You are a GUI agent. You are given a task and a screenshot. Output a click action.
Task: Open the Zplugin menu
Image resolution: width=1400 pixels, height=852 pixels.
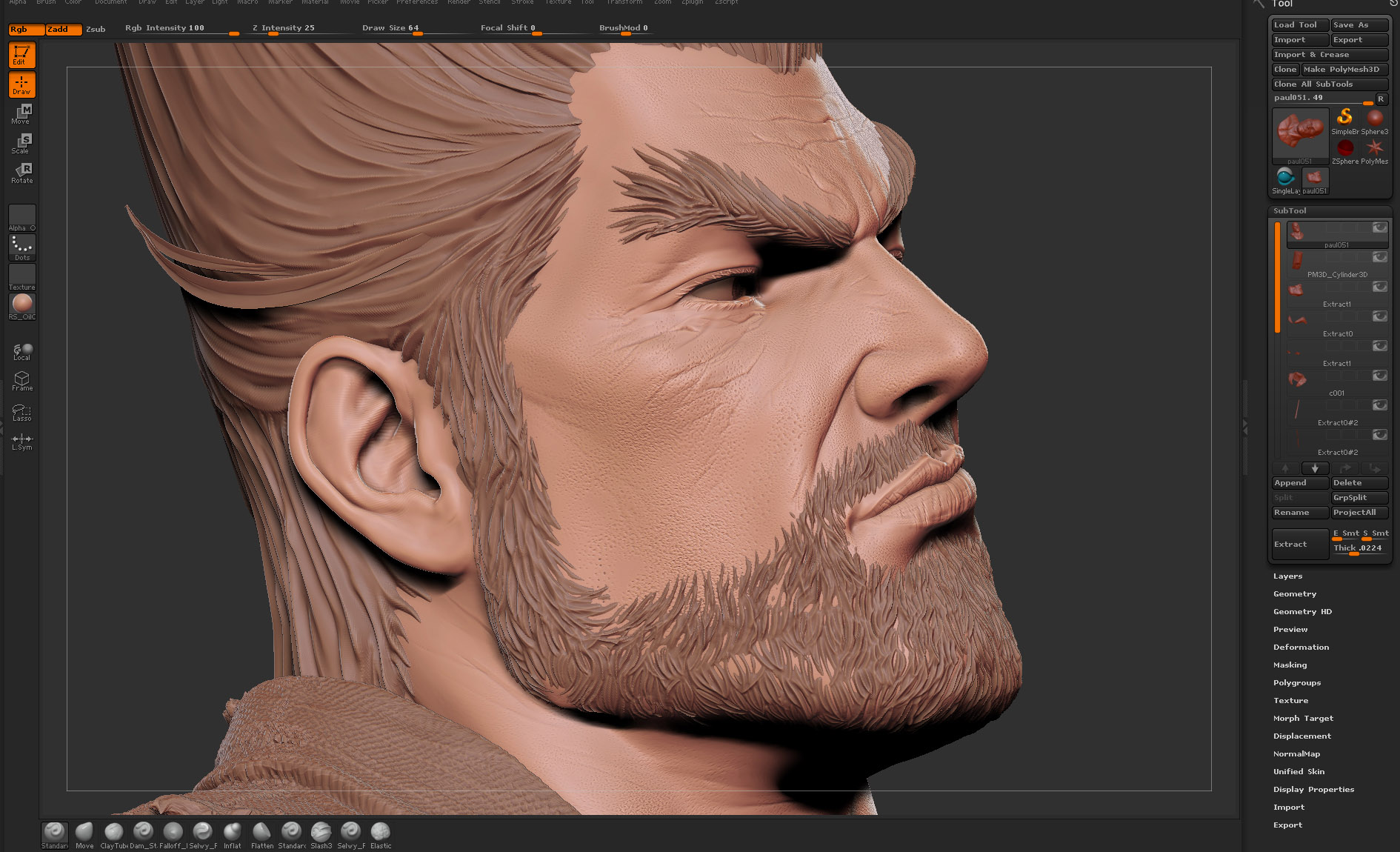click(x=692, y=2)
